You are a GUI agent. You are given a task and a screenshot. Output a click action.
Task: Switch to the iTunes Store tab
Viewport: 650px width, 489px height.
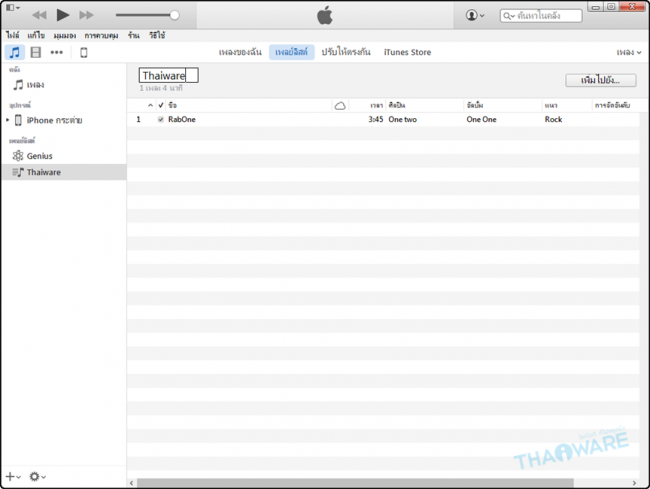407,52
